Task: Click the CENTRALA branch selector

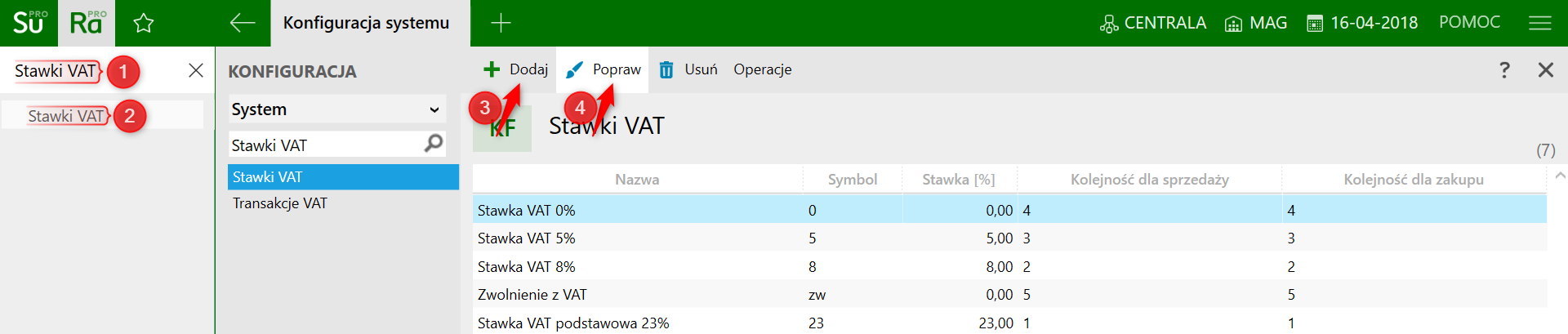Action: point(1153,23)
